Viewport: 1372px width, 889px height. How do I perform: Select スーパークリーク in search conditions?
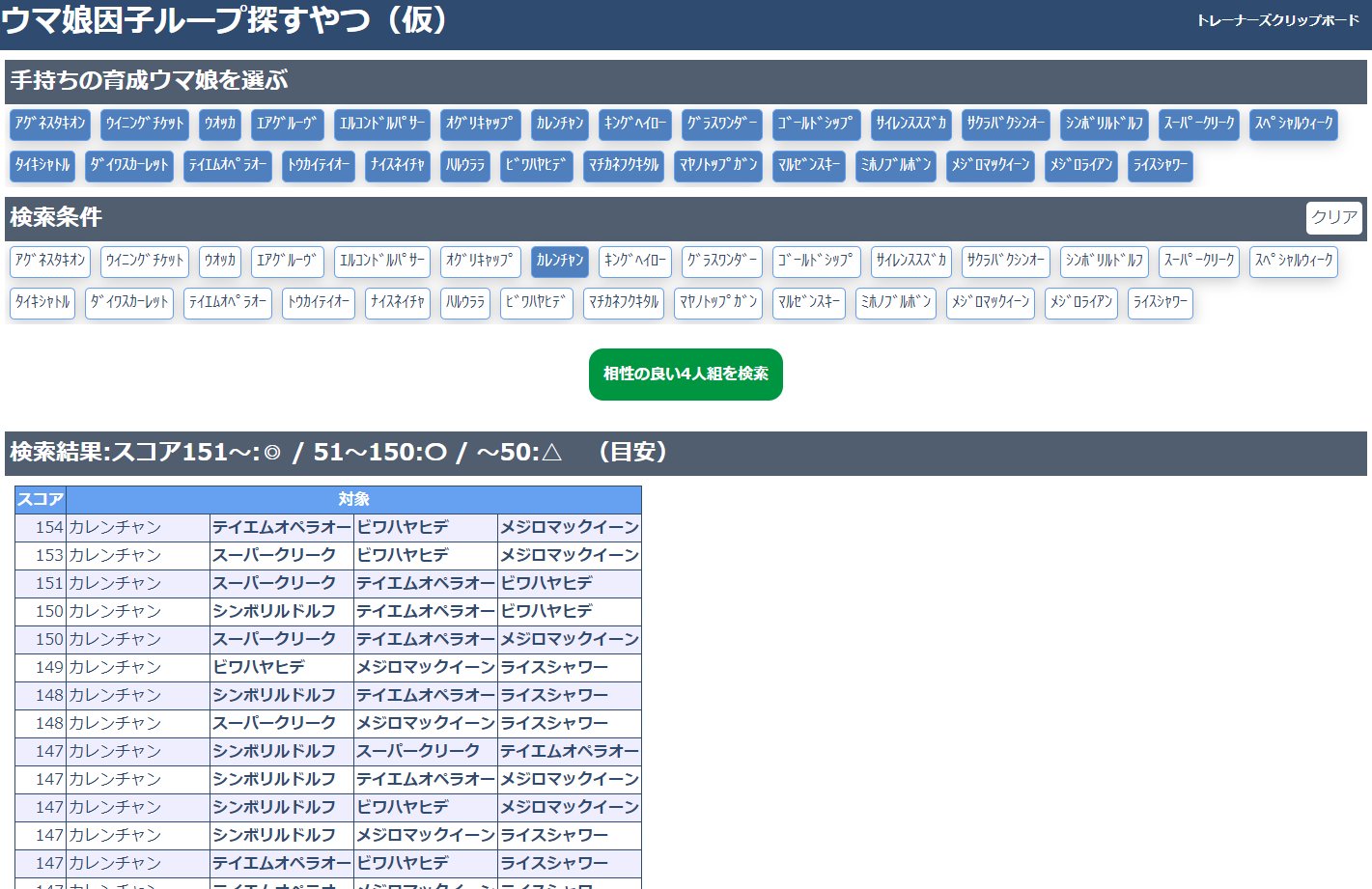[1199, 262]
